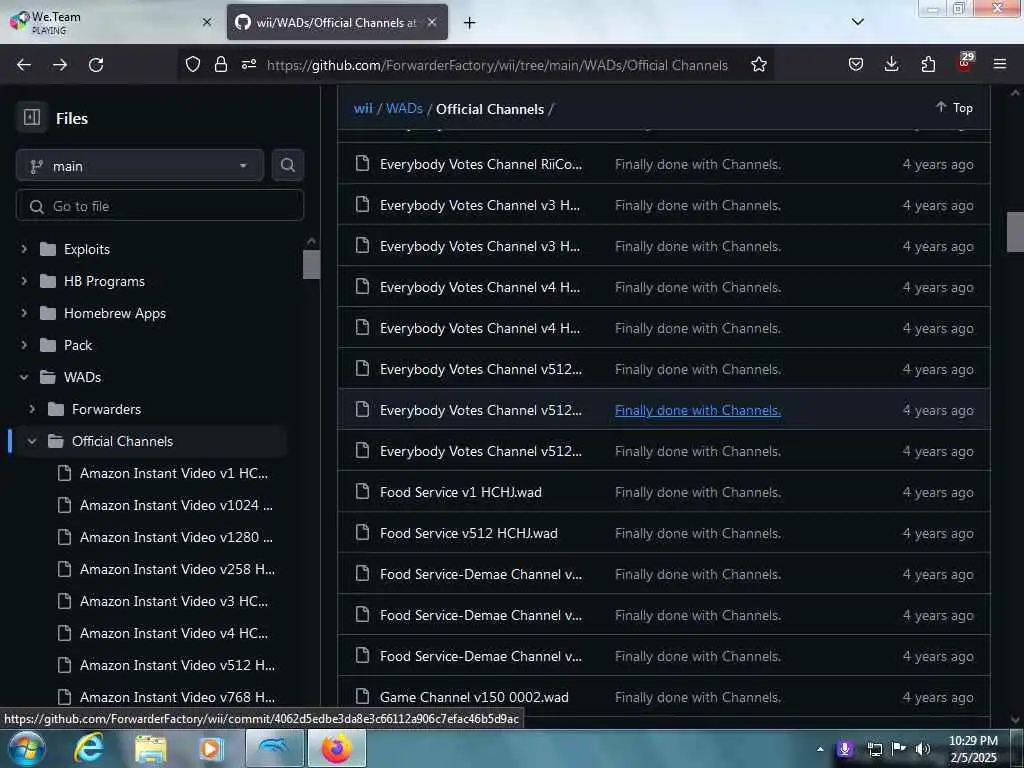Open Everybody Votes Channel RiiCo... file
This screenshot has width=1024, height=768.
pos(481,164)
